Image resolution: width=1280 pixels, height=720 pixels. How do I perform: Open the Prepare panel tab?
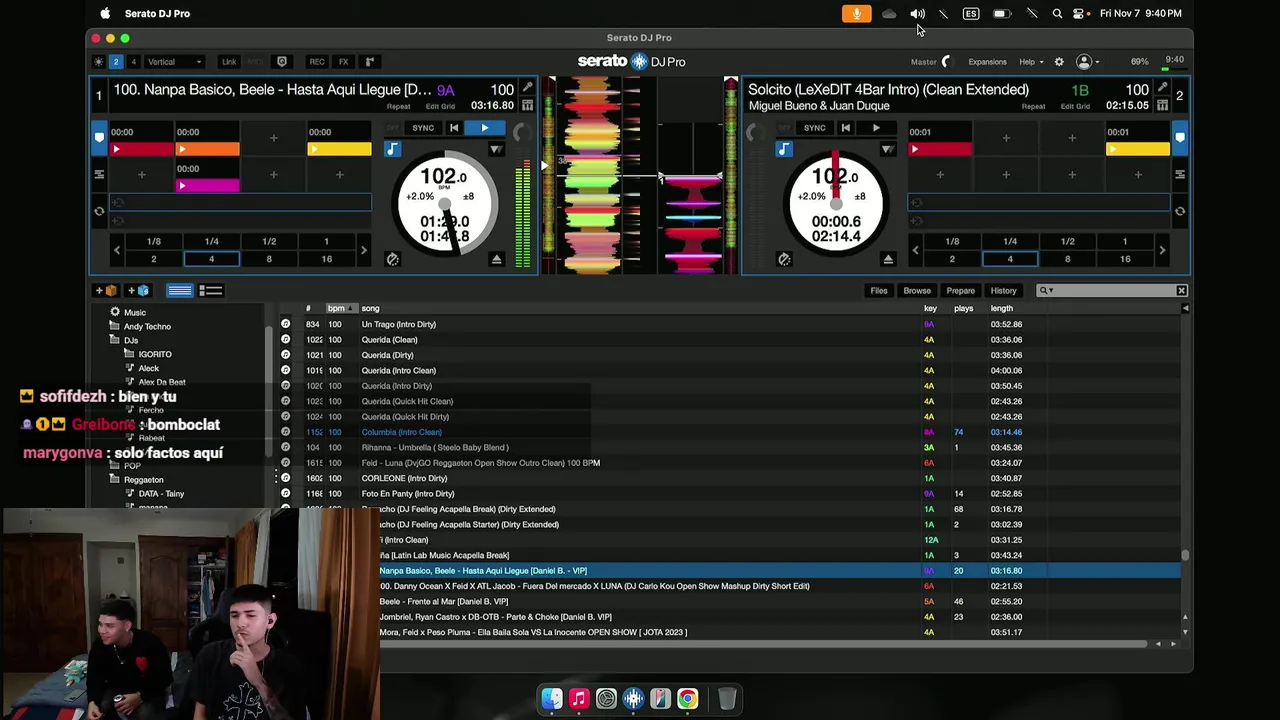pos(960,290)
